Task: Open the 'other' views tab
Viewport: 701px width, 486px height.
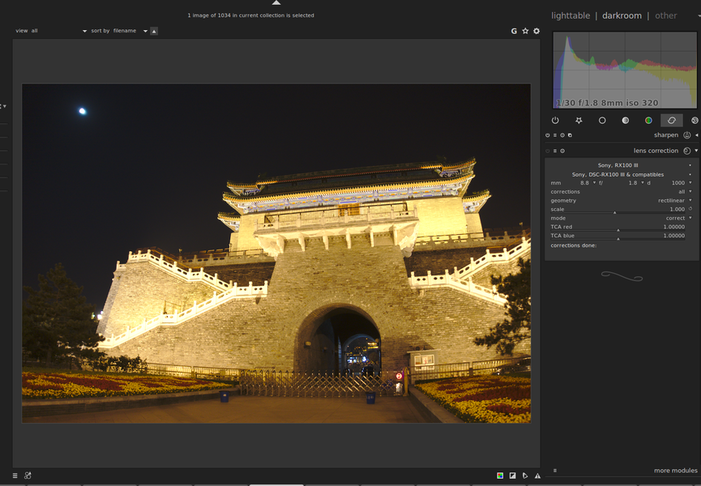Action: (665, 16)
